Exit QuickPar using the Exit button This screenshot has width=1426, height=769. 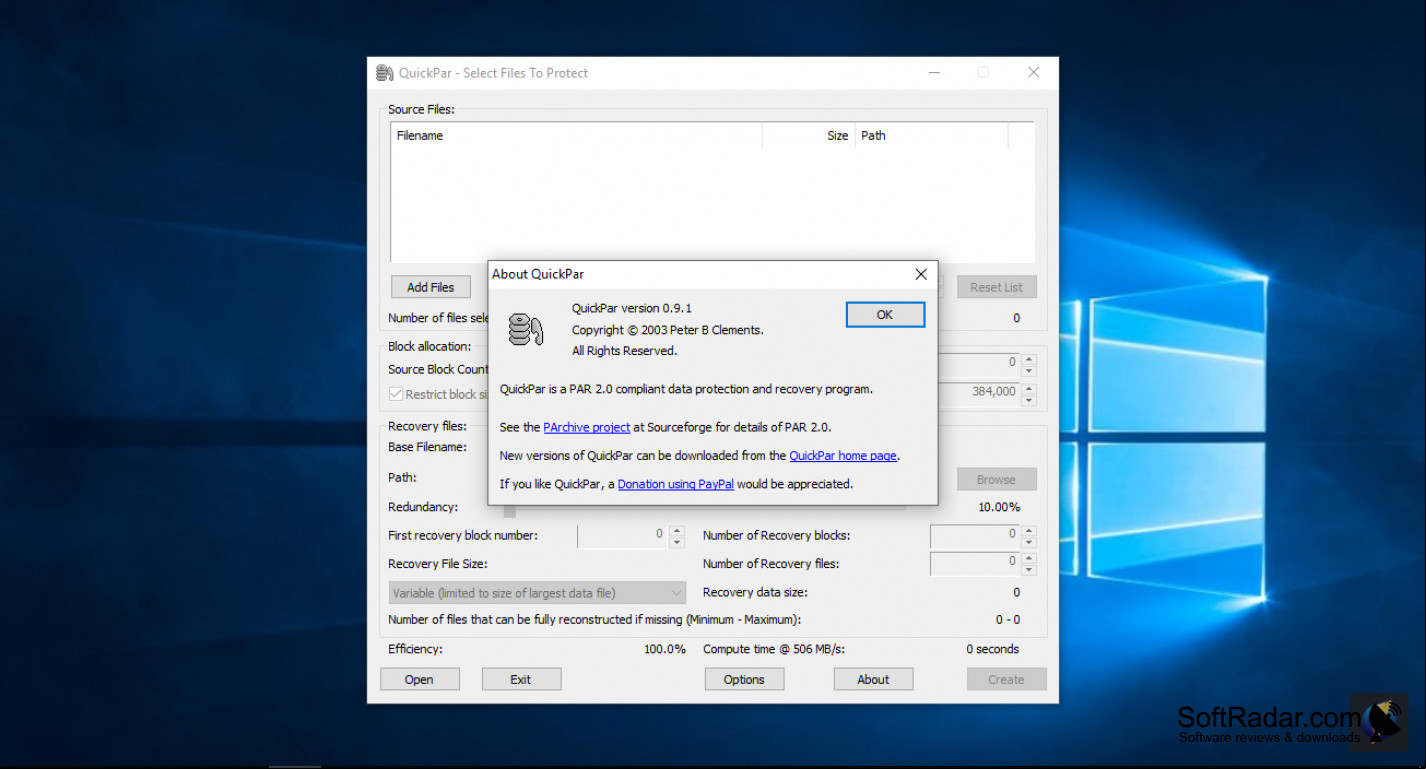pos(521,679)
